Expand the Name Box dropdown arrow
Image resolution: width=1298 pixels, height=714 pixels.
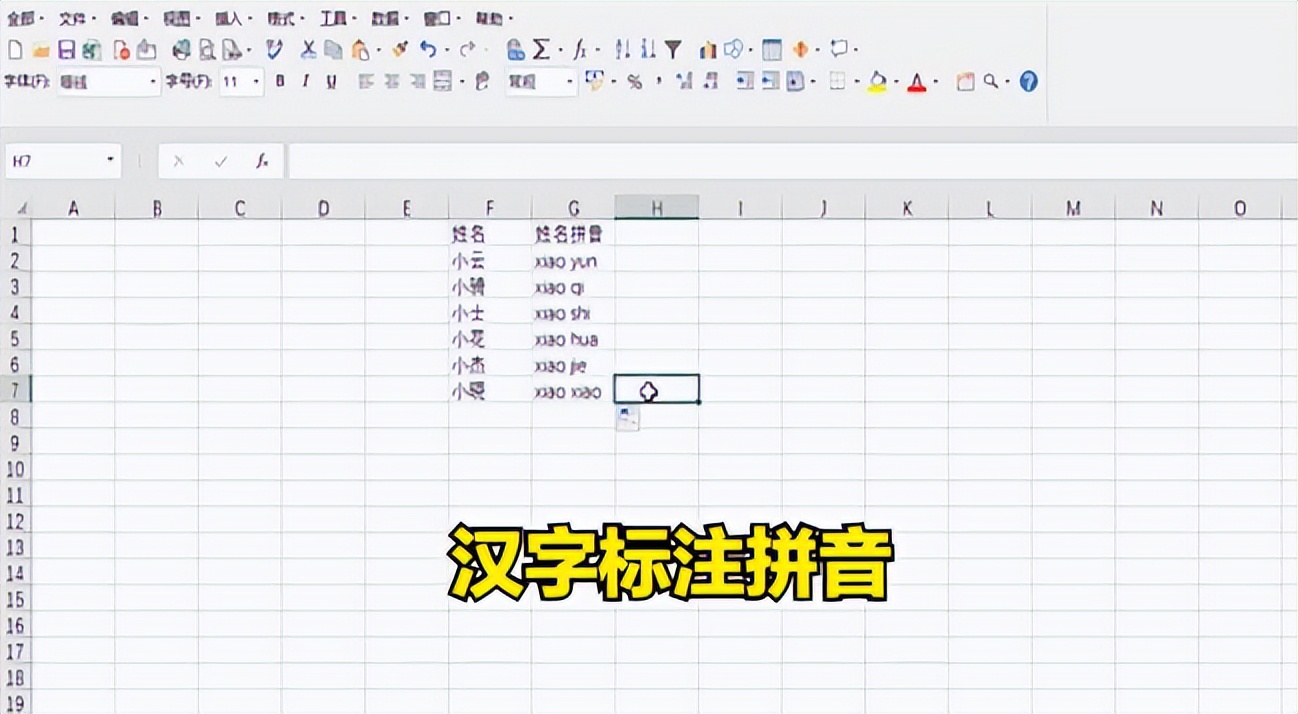[x=110, y=160]
